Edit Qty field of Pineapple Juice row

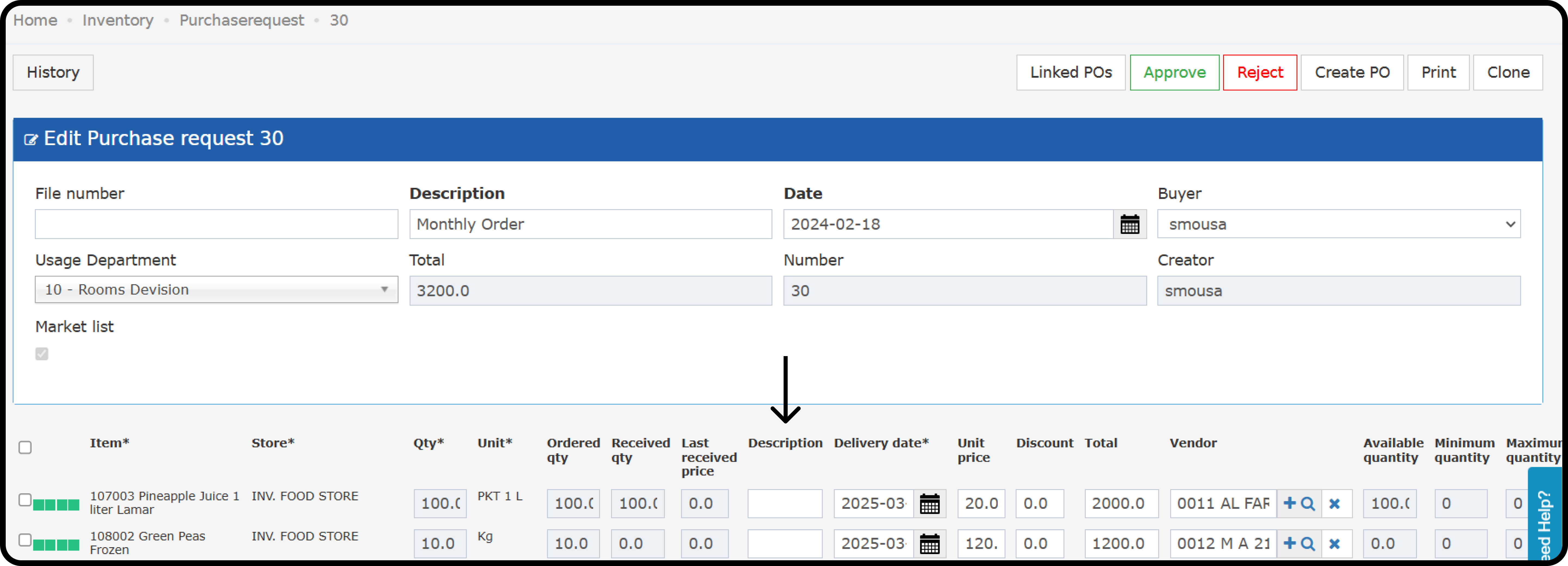point(440,504)
